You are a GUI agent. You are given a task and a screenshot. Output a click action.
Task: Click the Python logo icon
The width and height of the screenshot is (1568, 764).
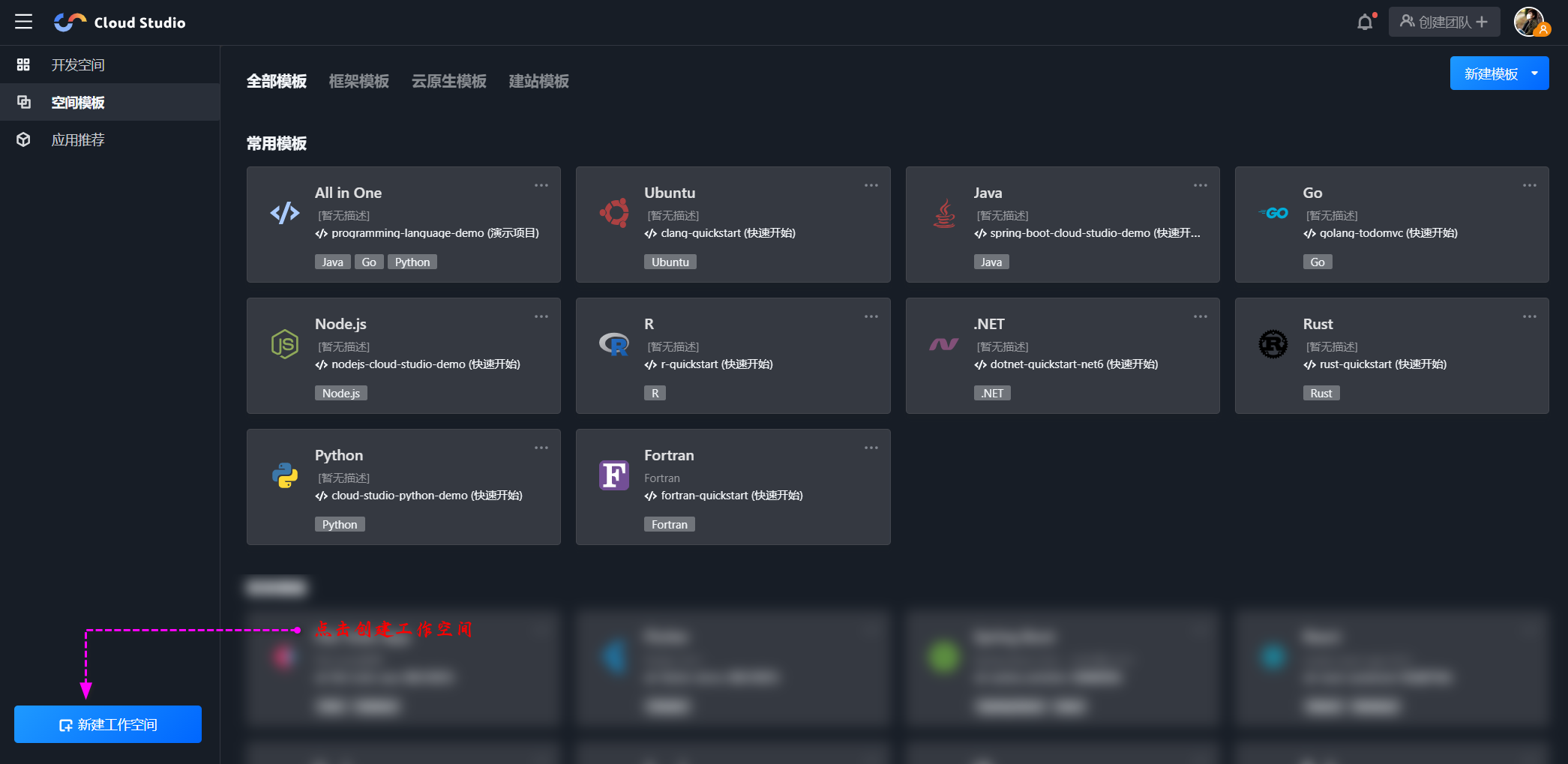click(284, 475)
